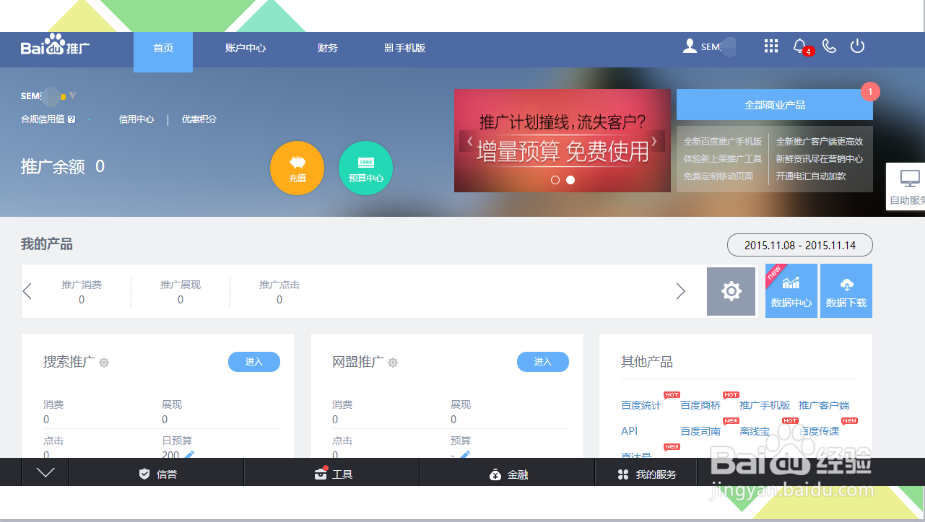Expand the SEM account dropdown arrow
Image resolution: width=925 pixels, height=522 pixels.
(72, 95)
